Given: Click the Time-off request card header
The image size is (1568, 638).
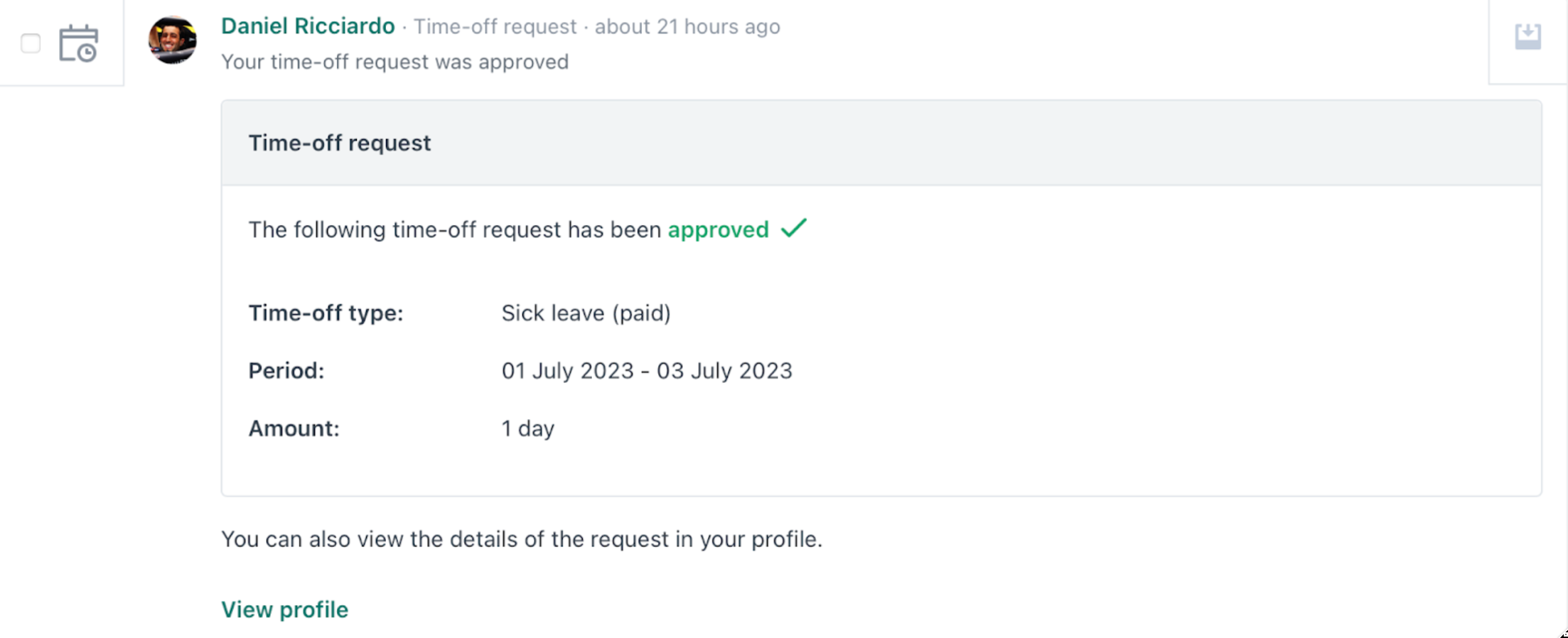Looking at the screenshot, I should tap(340, 143).
